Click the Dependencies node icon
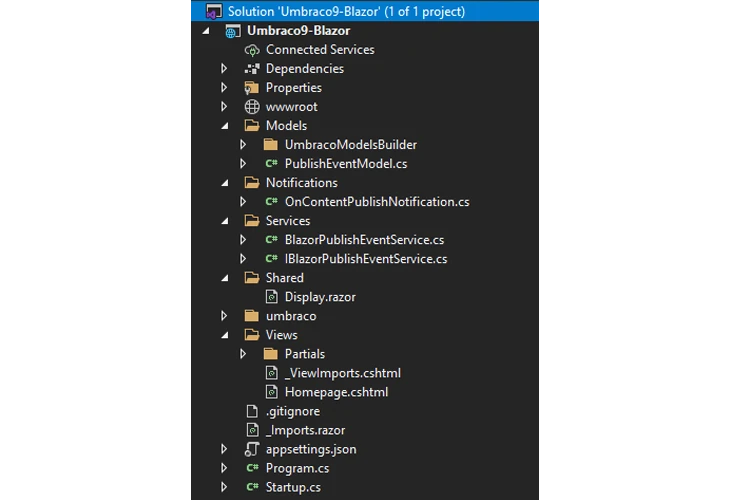 pyautogui.click(x=252, y=69)
